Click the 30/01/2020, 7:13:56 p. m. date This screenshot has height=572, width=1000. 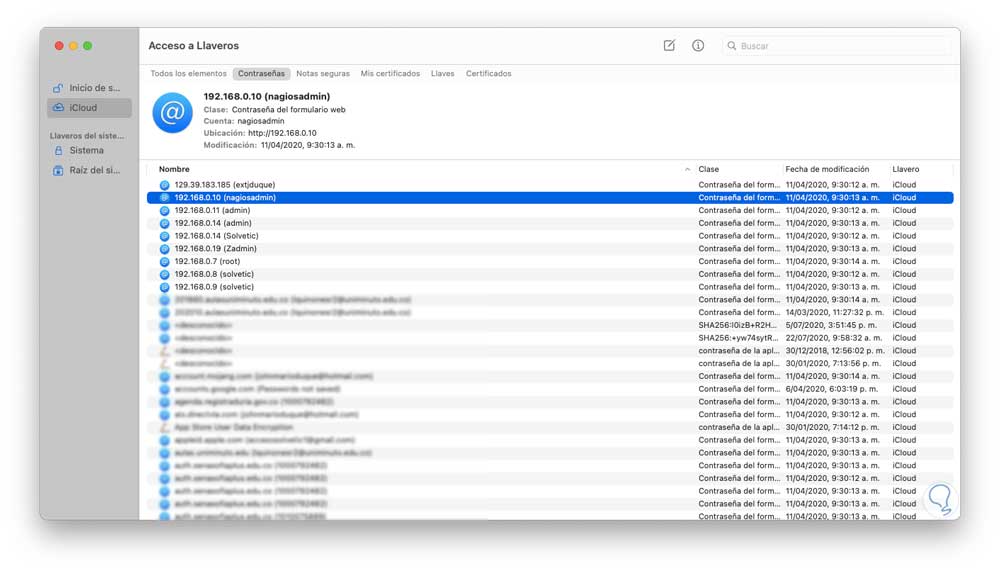832,363
